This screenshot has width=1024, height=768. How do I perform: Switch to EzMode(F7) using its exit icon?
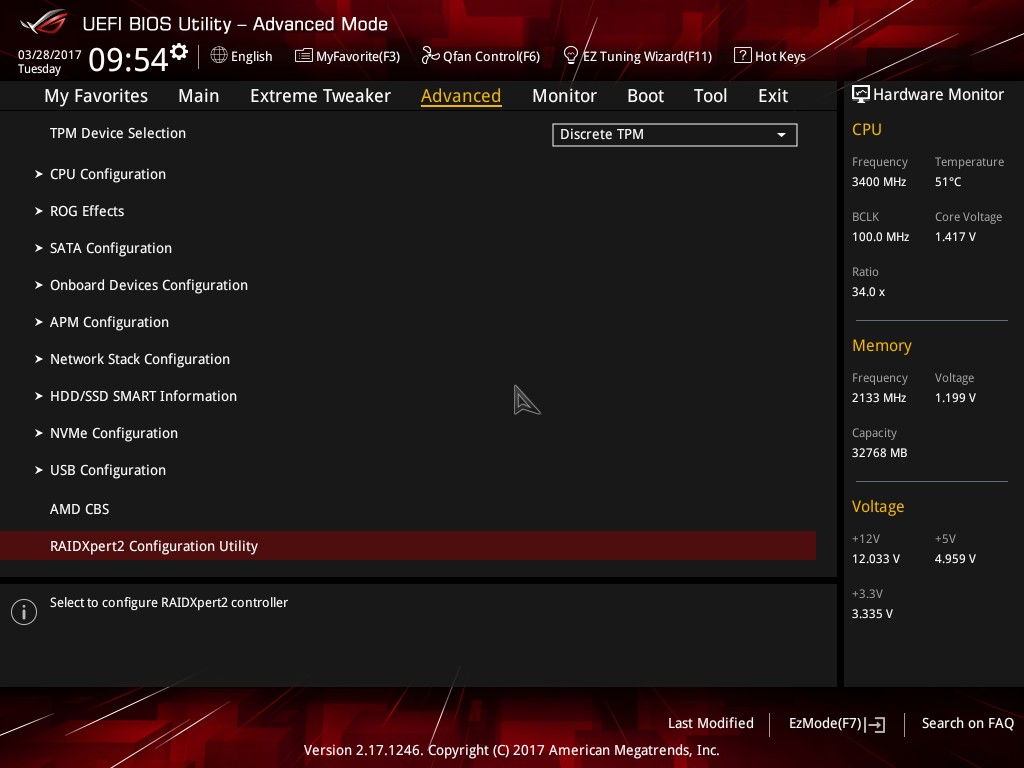tap(875, 724)
